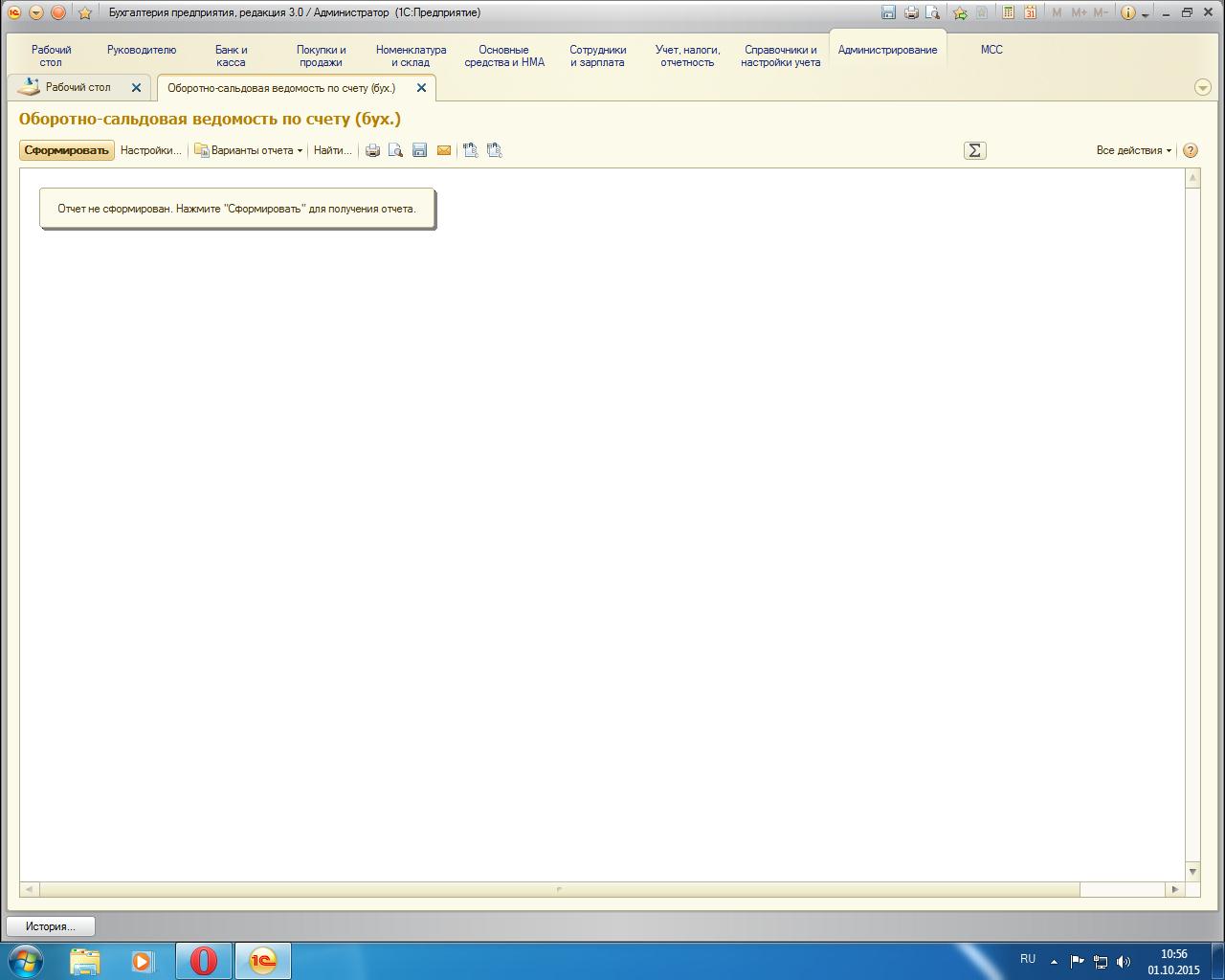
Task: Click Найти... search button
Action: (332, 150)
